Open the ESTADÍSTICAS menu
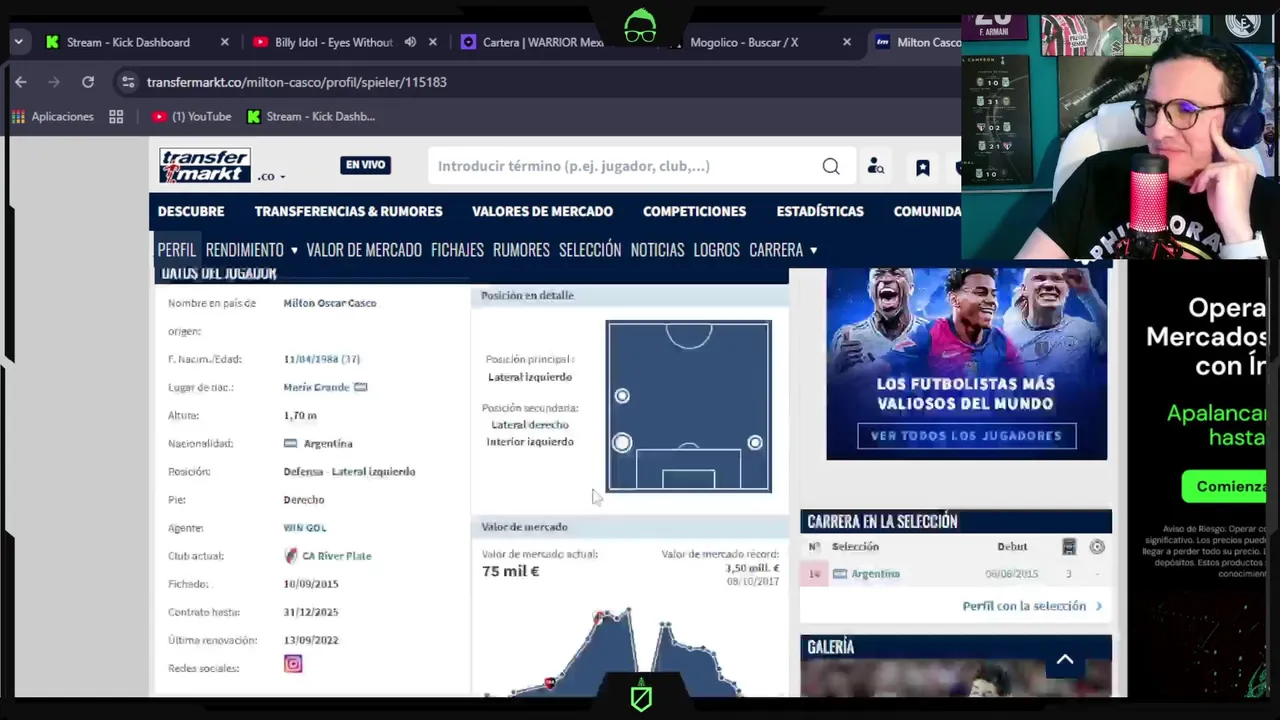This screenshot has width=1280, height=720. pyautogui.click(x=820, y=211)
